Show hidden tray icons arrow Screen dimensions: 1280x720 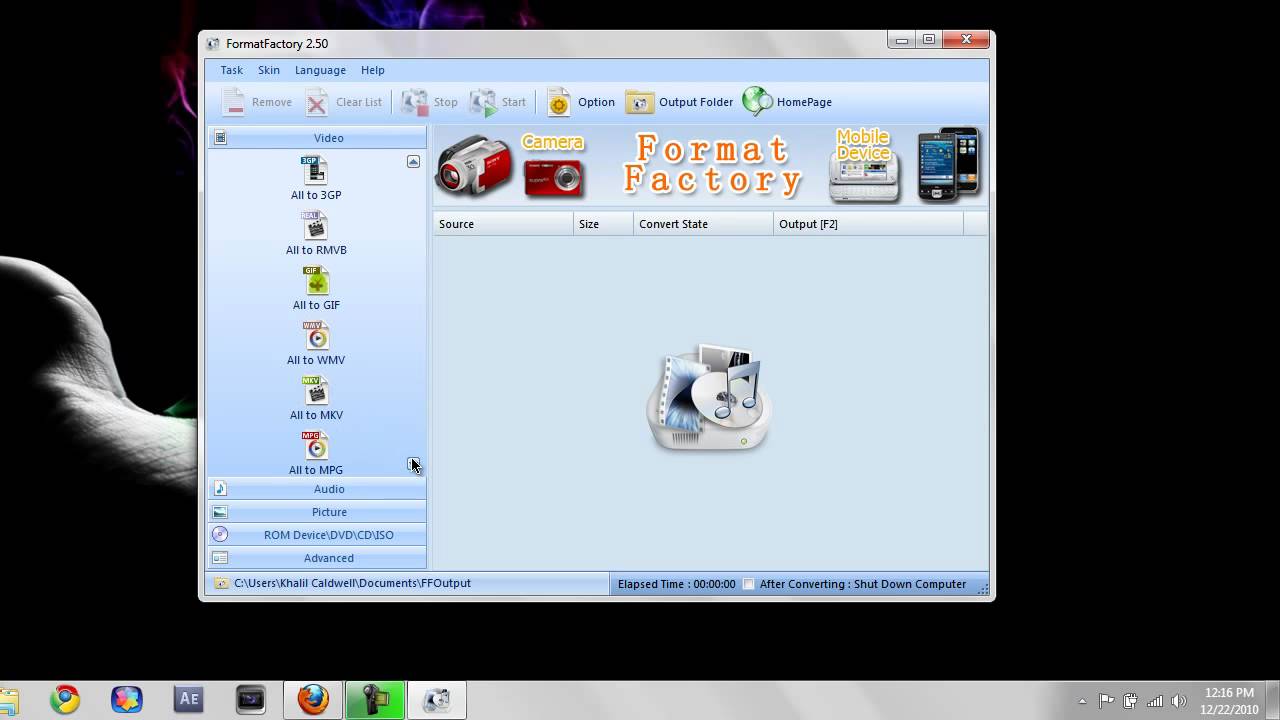[x=1083, y=701]
